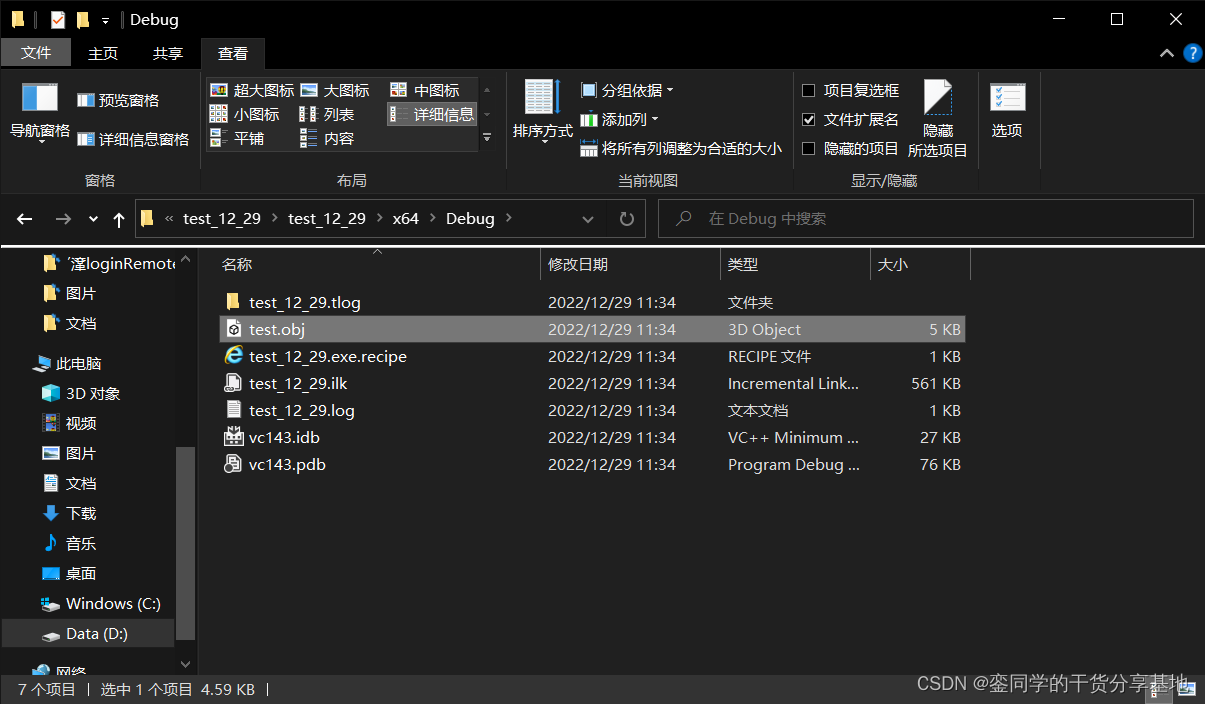Select the vc143.pdb file

tap(592, 464)
